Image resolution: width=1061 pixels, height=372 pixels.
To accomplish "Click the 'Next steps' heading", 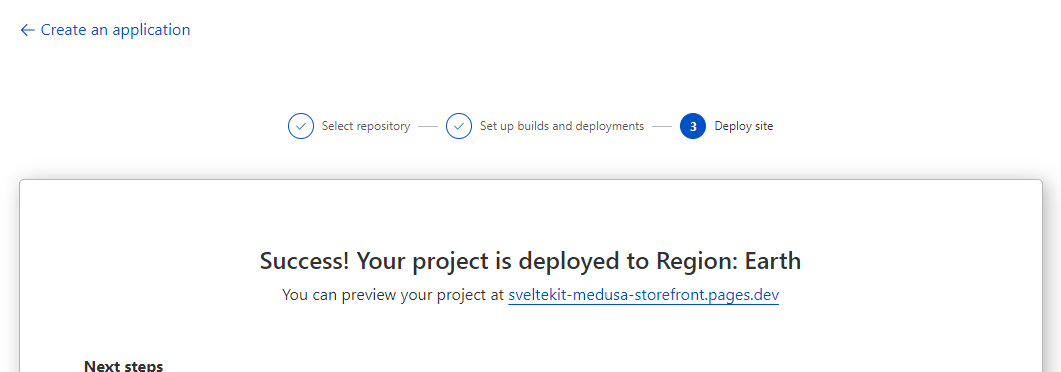I will point(124,366).
